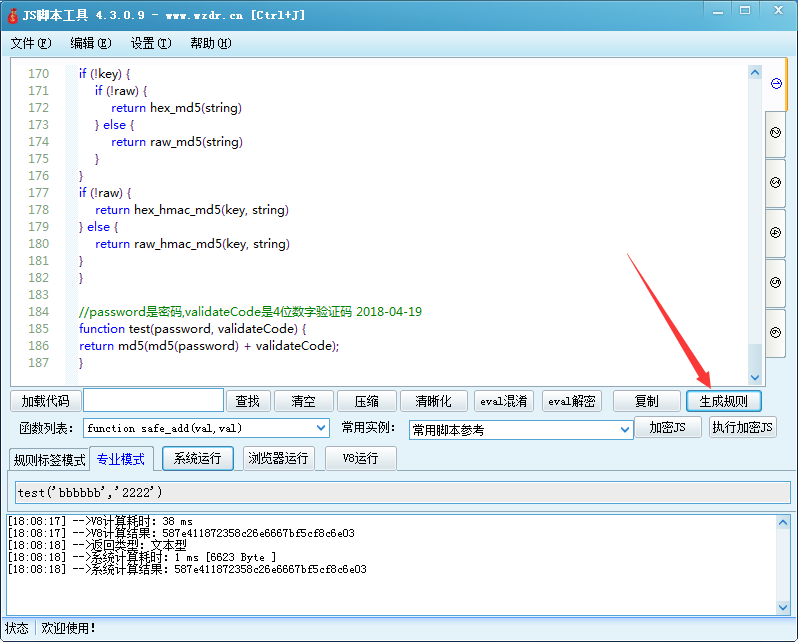This screenshot has width=798, height=642.
Task: Select the circled 6 side tab
Action: point(776,332)
